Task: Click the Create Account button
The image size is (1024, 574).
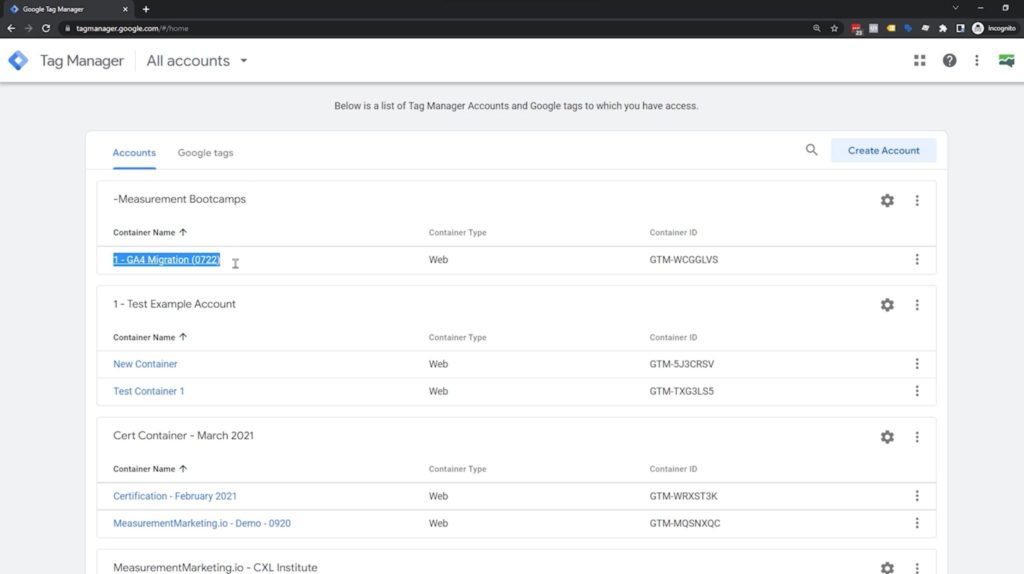Action: coord(883,150)
